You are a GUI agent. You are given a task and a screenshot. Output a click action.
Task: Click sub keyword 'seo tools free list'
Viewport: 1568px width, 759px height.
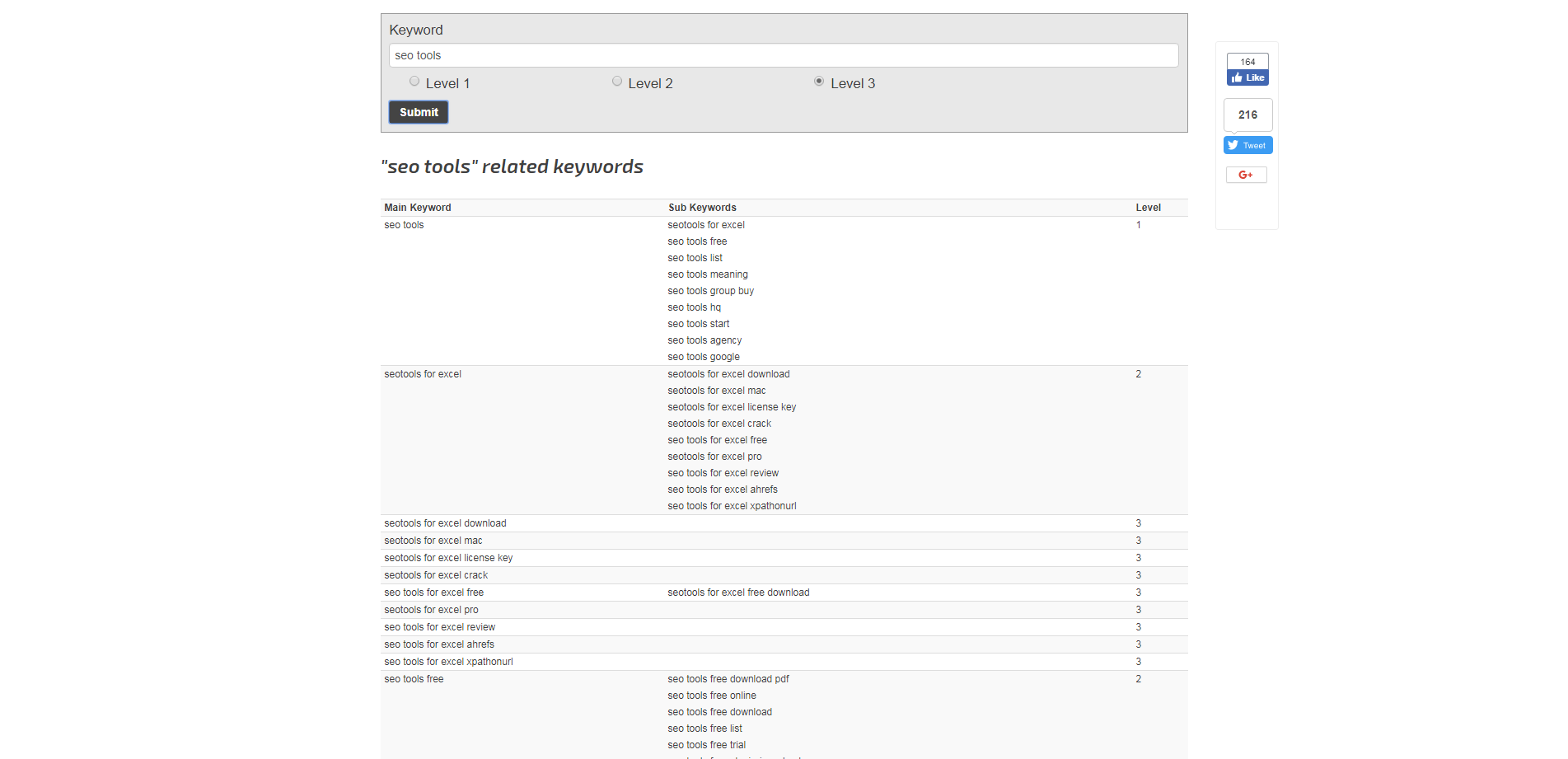pyautogui.click(x=704, y=729)
